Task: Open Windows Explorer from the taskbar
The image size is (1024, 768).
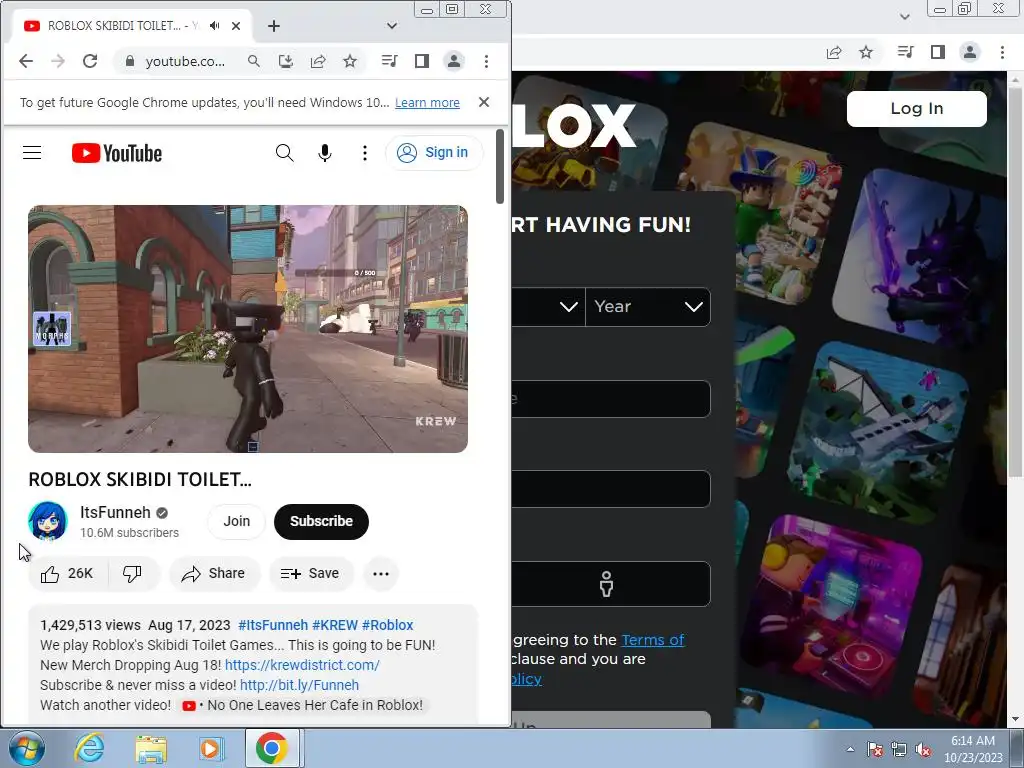Action: pos(151,748)
